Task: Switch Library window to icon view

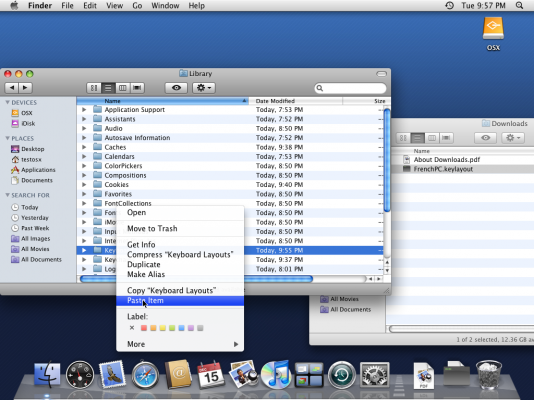Action: click(x=94, y=88)
